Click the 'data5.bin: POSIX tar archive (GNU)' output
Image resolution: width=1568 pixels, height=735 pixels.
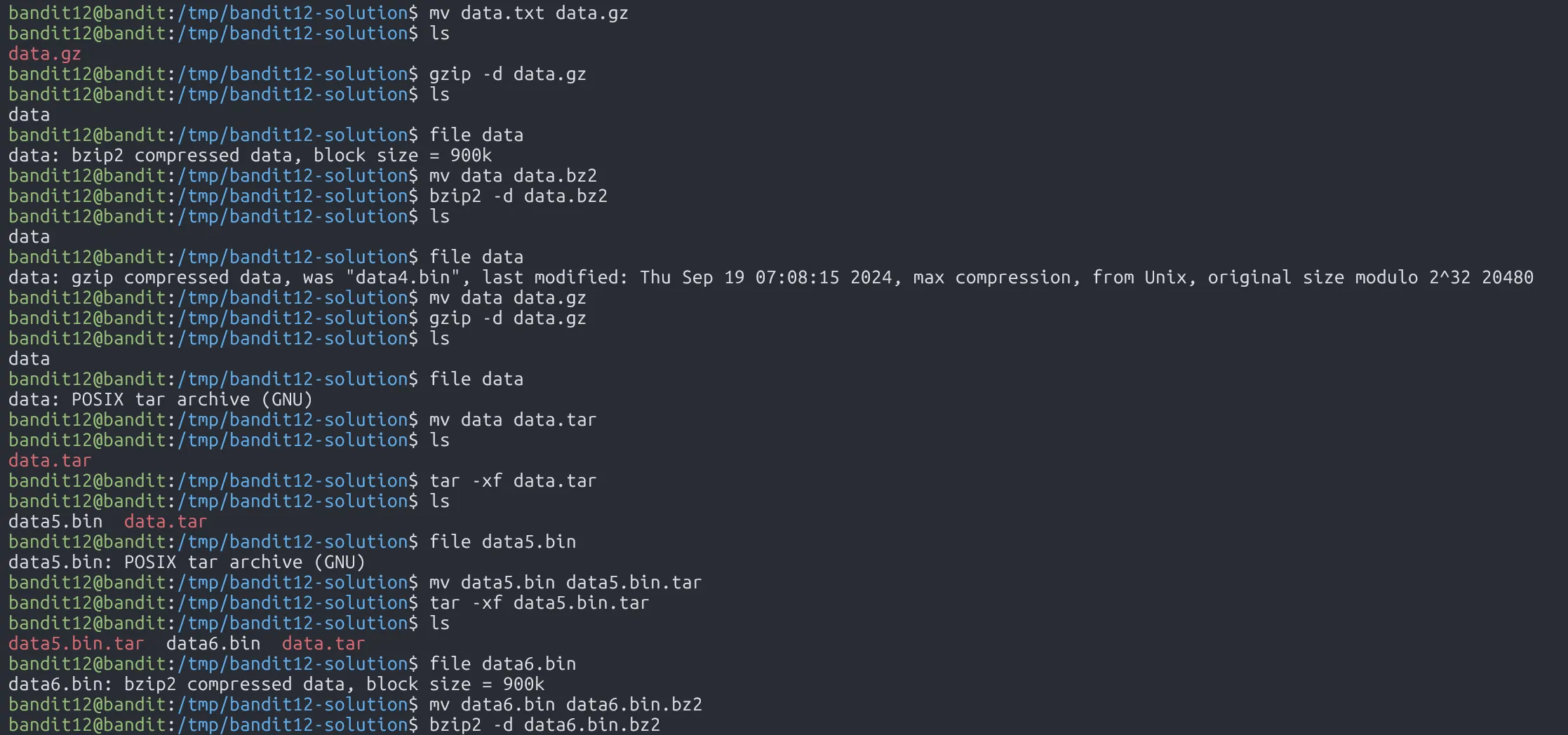(187, 562)
